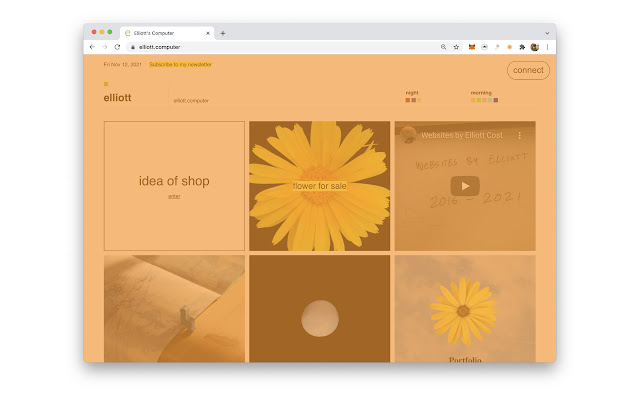Click the faded pin-shaped extension icon
640x400 pixels.
(x=497, y=47)
